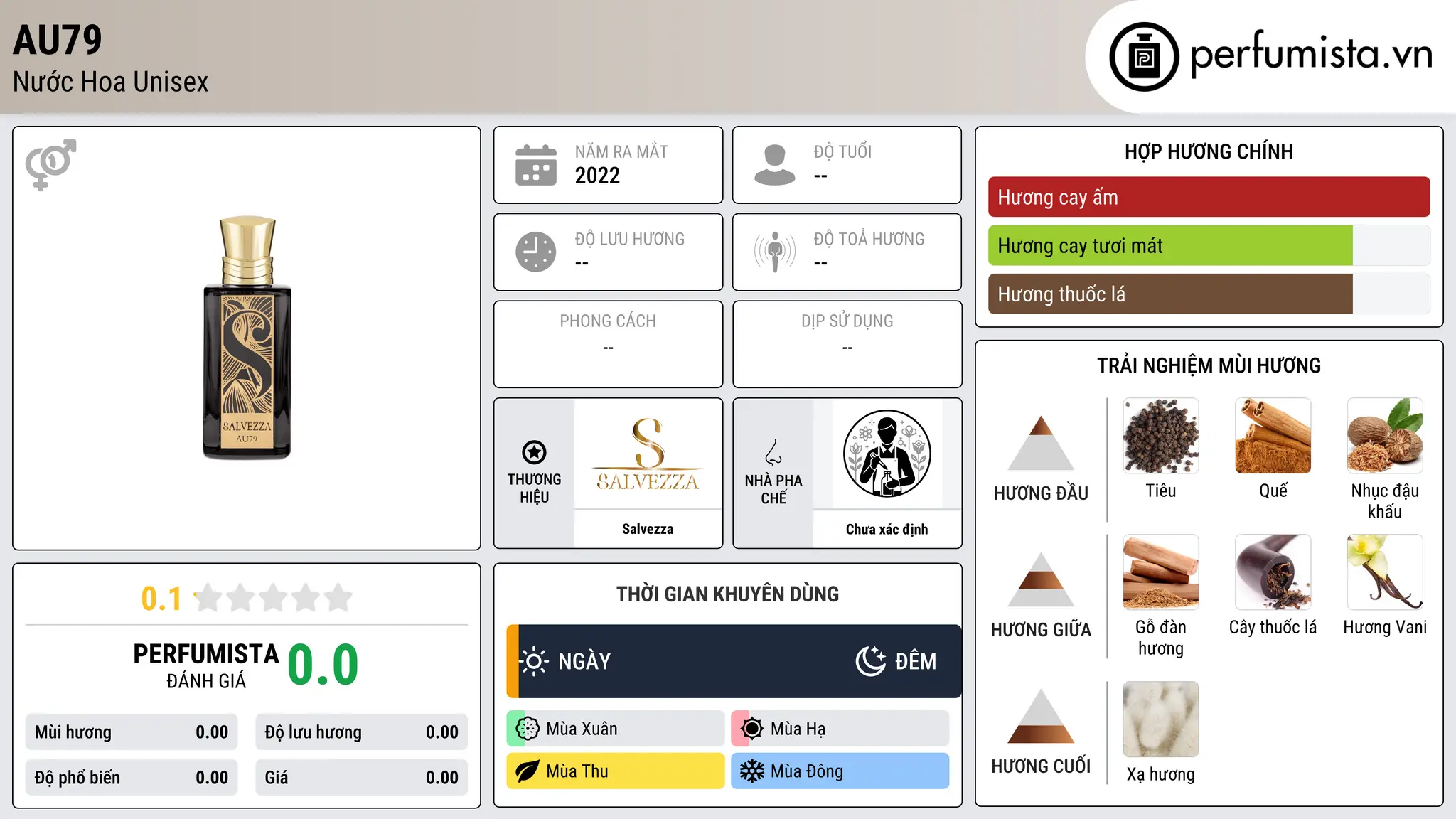
Task: Click the sun icon next to Ngày
Action: point(533,661)
